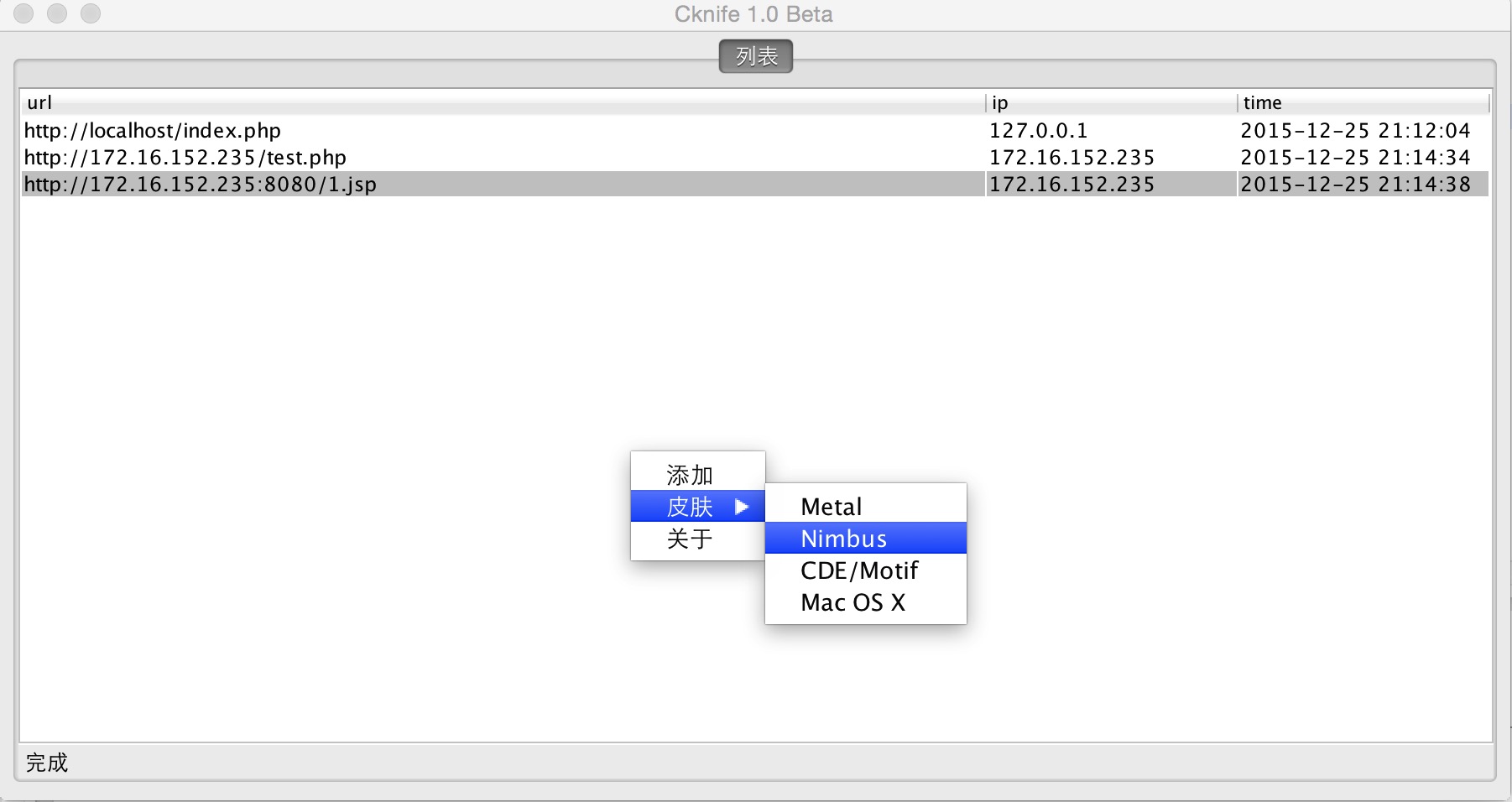Open the 列表 tab

755,56
